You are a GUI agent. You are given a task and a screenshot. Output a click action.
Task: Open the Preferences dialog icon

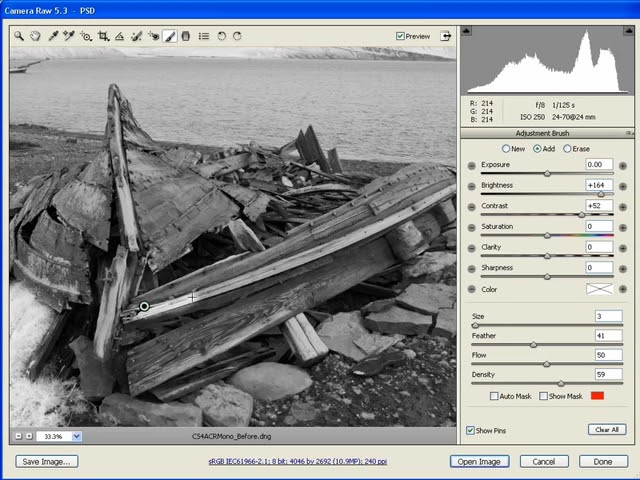pyautogui.click(x=204, y=36)
